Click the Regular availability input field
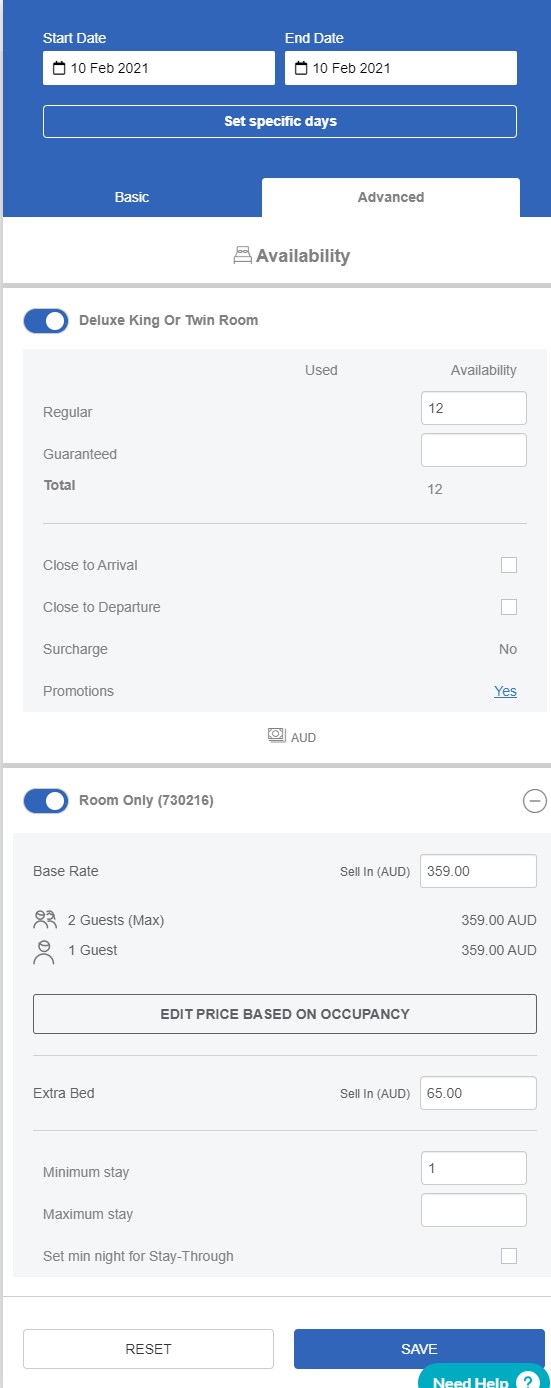 474,408
